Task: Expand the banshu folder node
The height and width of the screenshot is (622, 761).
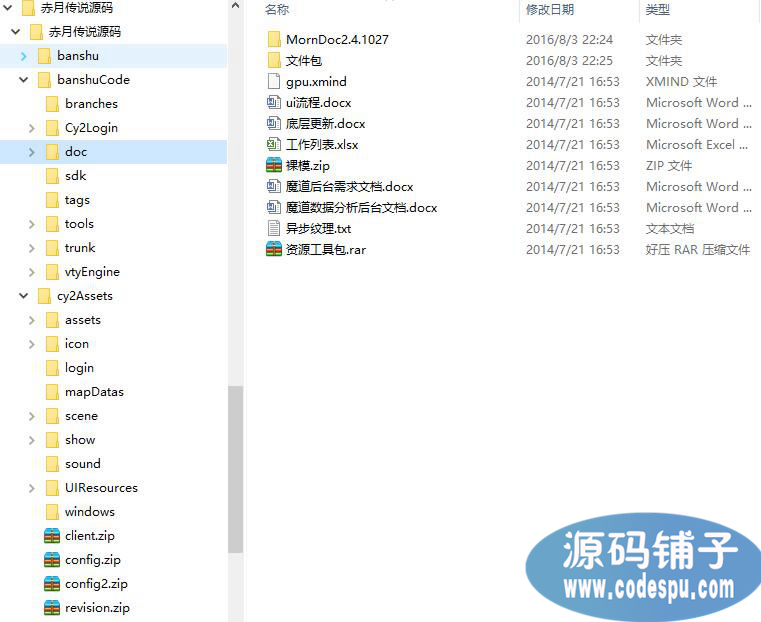Action: 24,56
